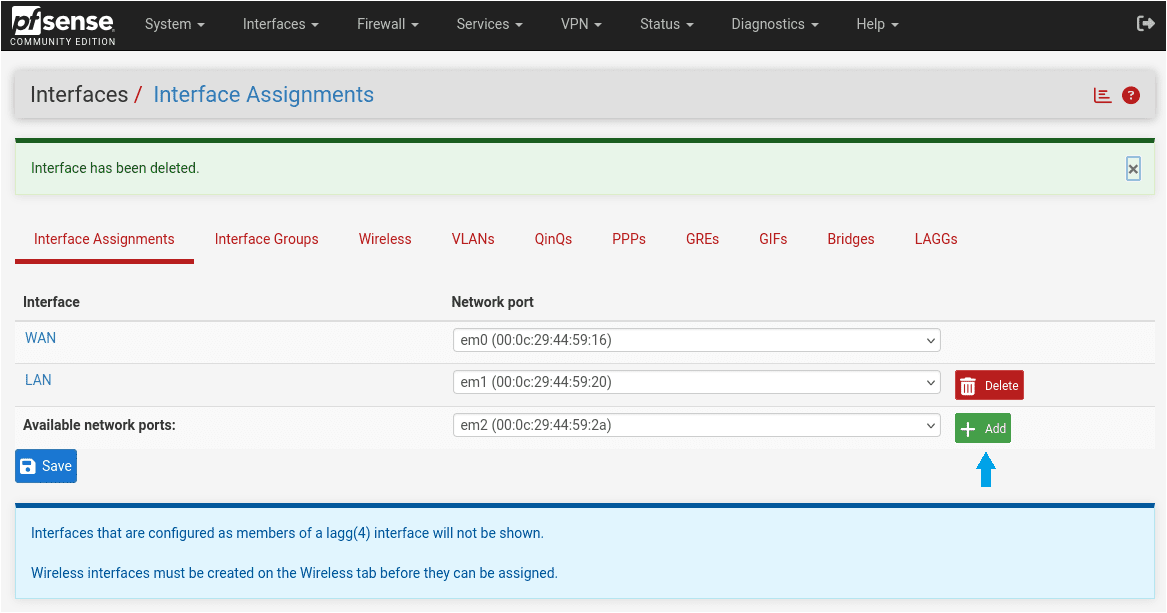Switch to the Wireless tab

click(x=385, y=239)
